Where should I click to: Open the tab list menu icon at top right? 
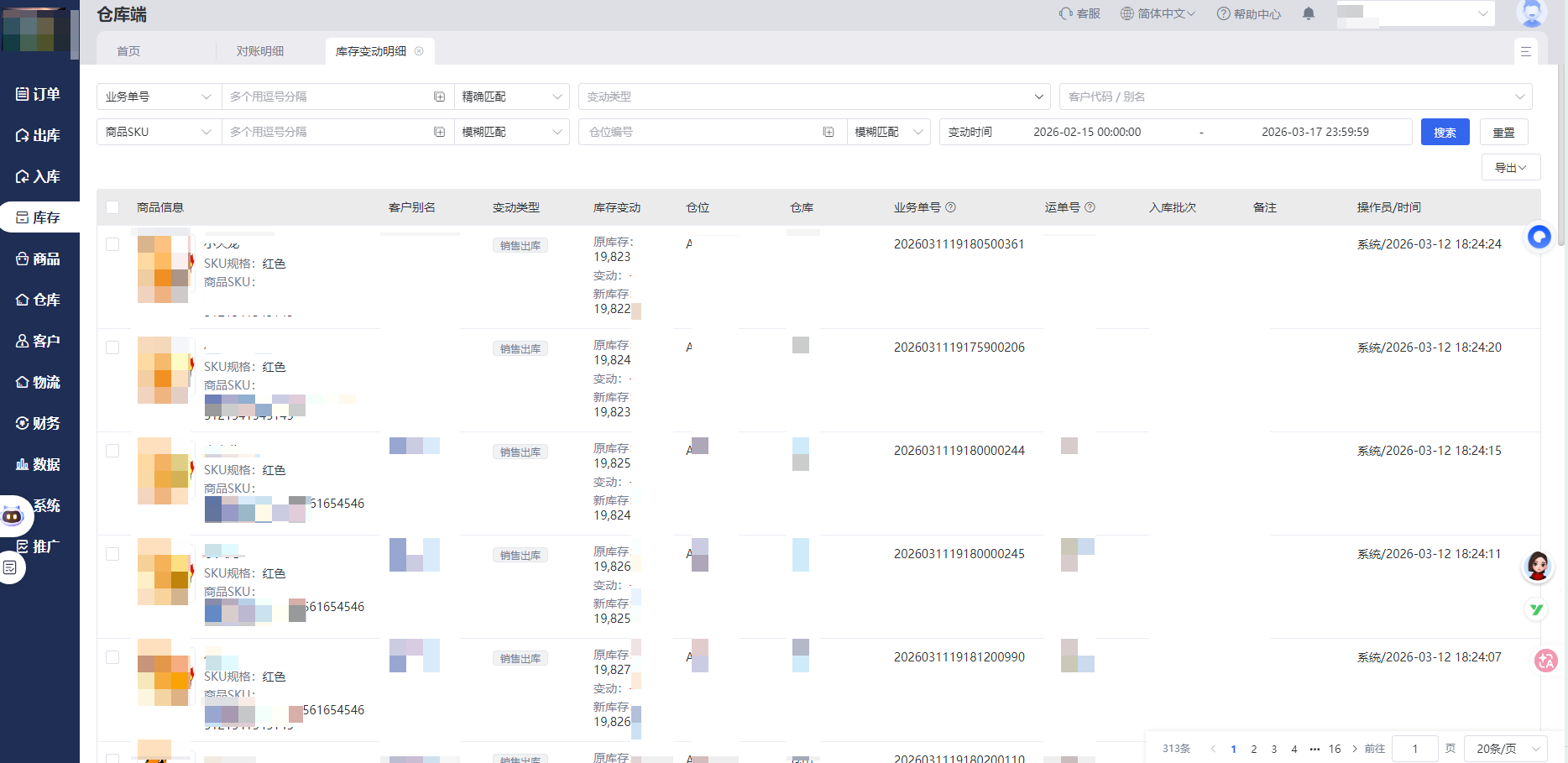click(x=1525, y=51)
